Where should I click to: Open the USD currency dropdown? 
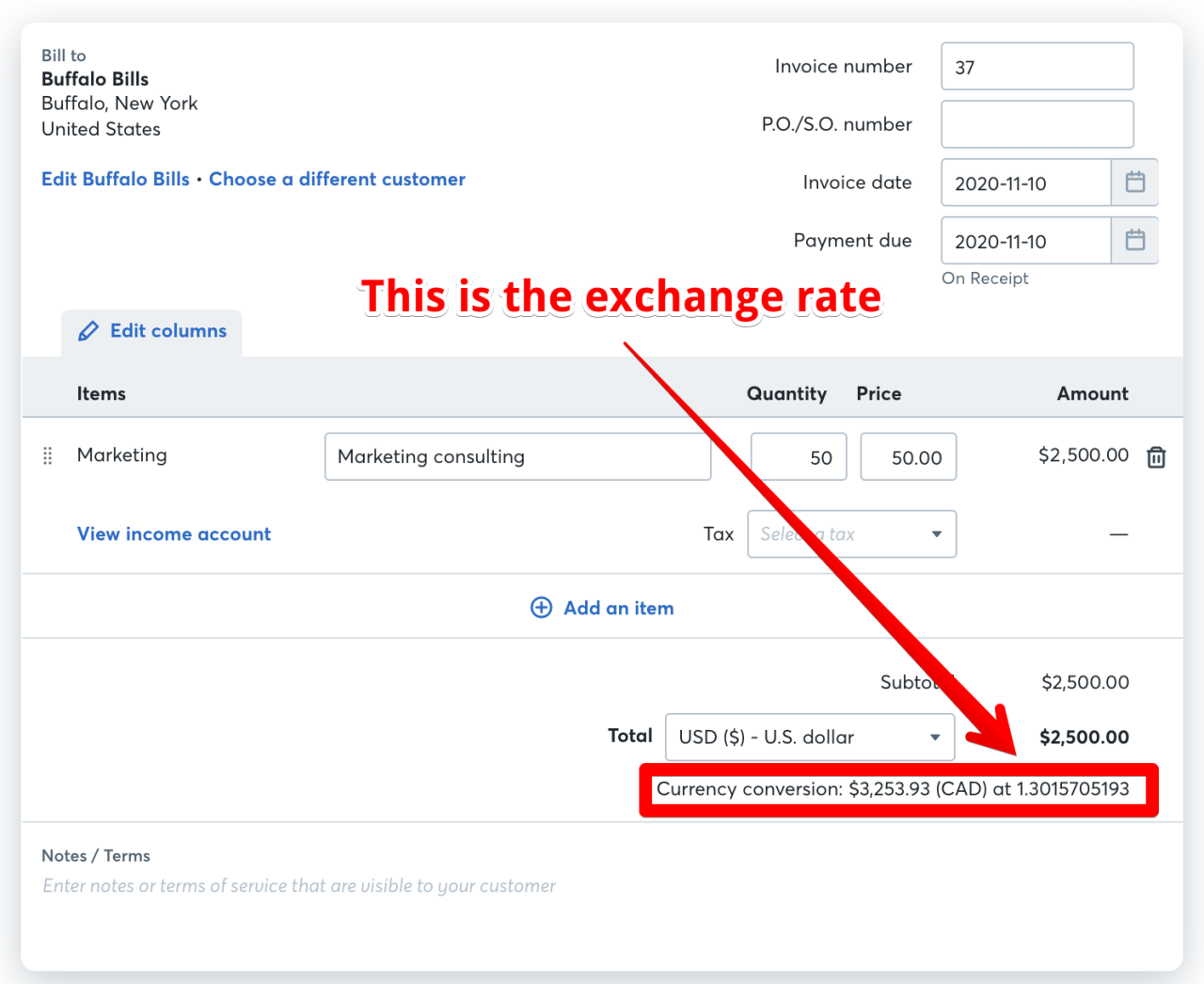[810, 737]
